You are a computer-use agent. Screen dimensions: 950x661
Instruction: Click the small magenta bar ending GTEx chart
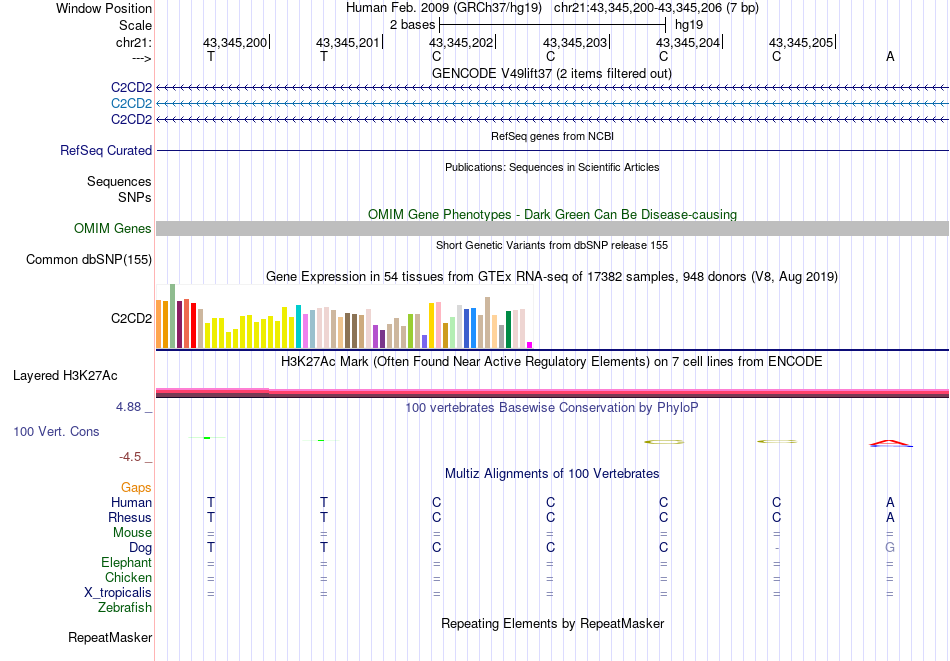[x=530, y=345]
